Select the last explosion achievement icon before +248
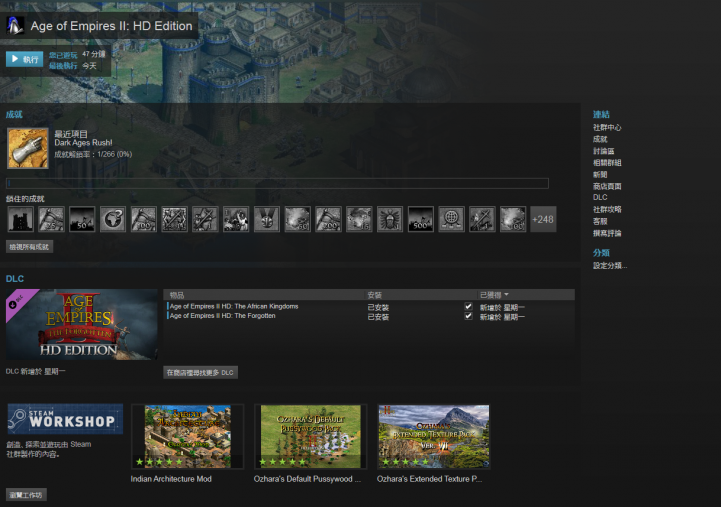The width and height of the screenshot is (721, 507). (x=513, y=219)
